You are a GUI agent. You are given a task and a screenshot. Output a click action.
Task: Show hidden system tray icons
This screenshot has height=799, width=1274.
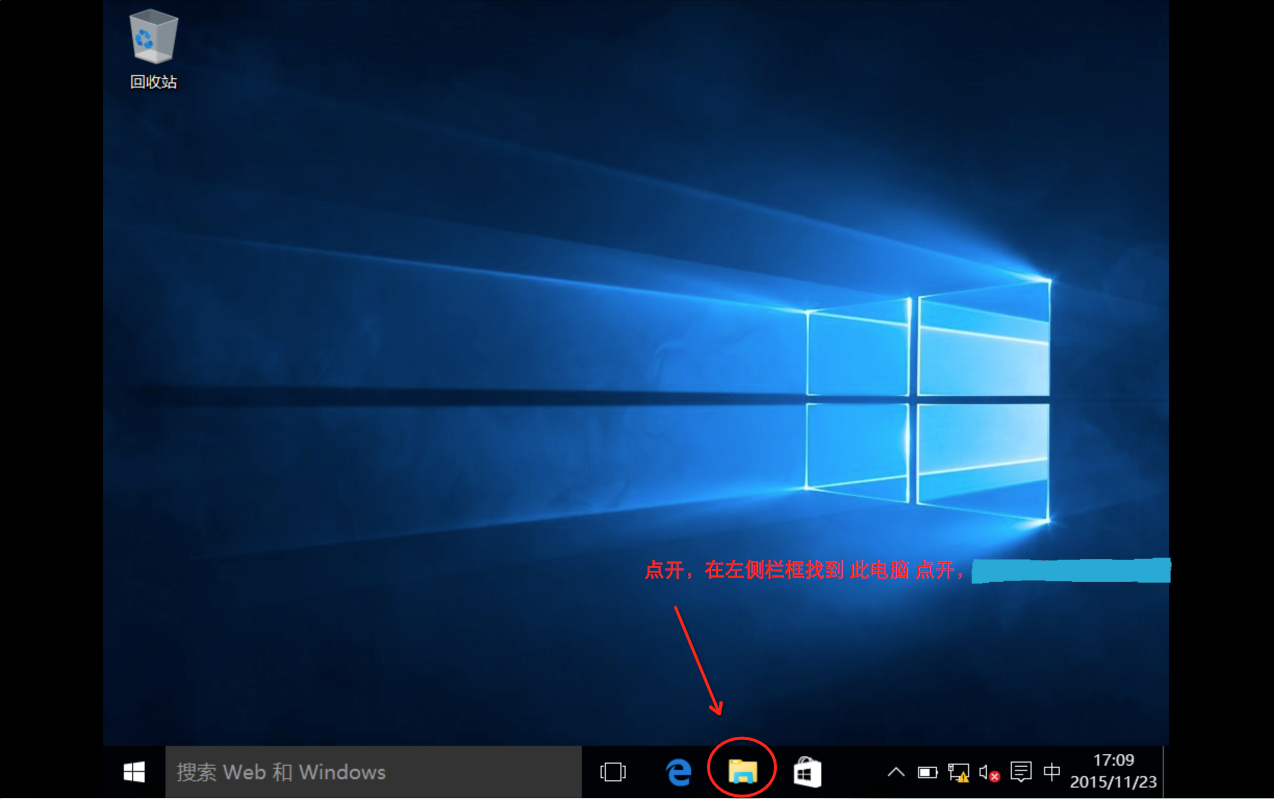[896, 772]
